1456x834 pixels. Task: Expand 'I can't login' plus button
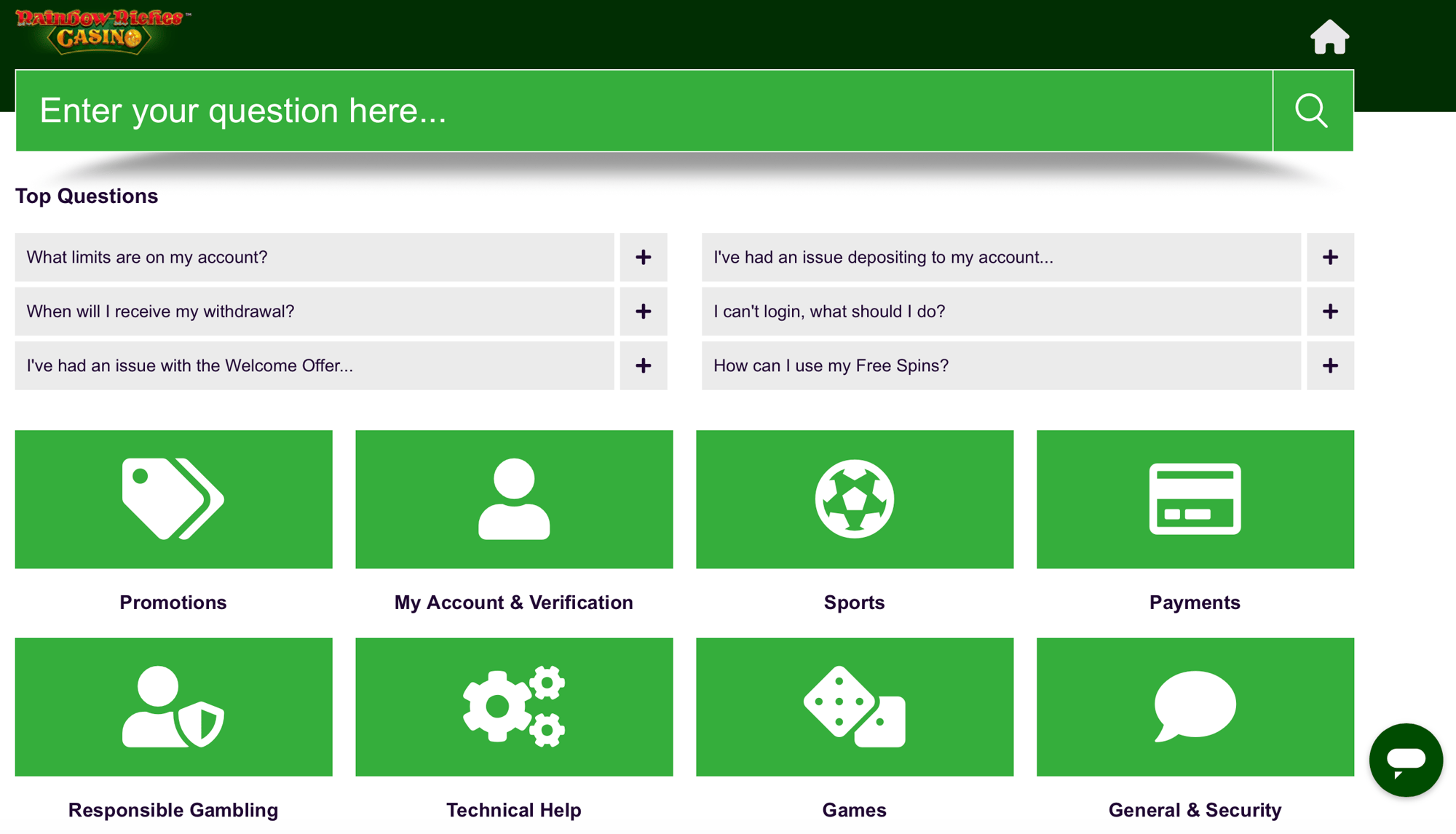click(x=1330, y=311)
